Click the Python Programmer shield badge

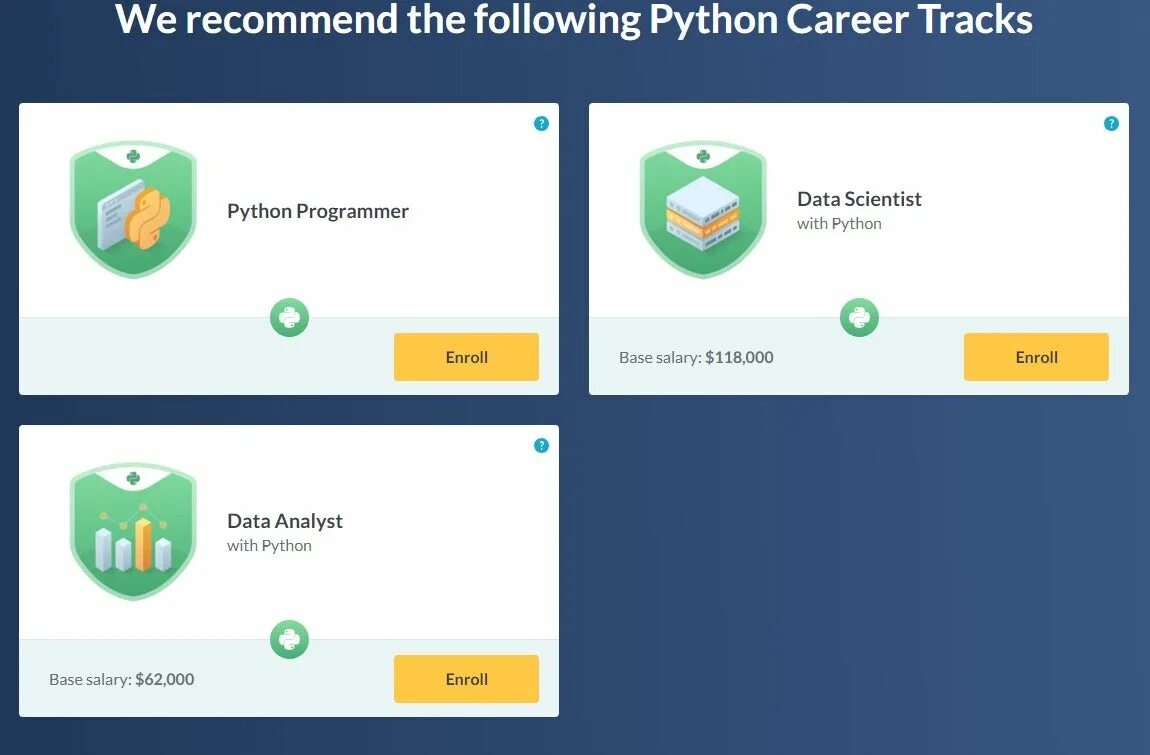(x=133, y=210)
